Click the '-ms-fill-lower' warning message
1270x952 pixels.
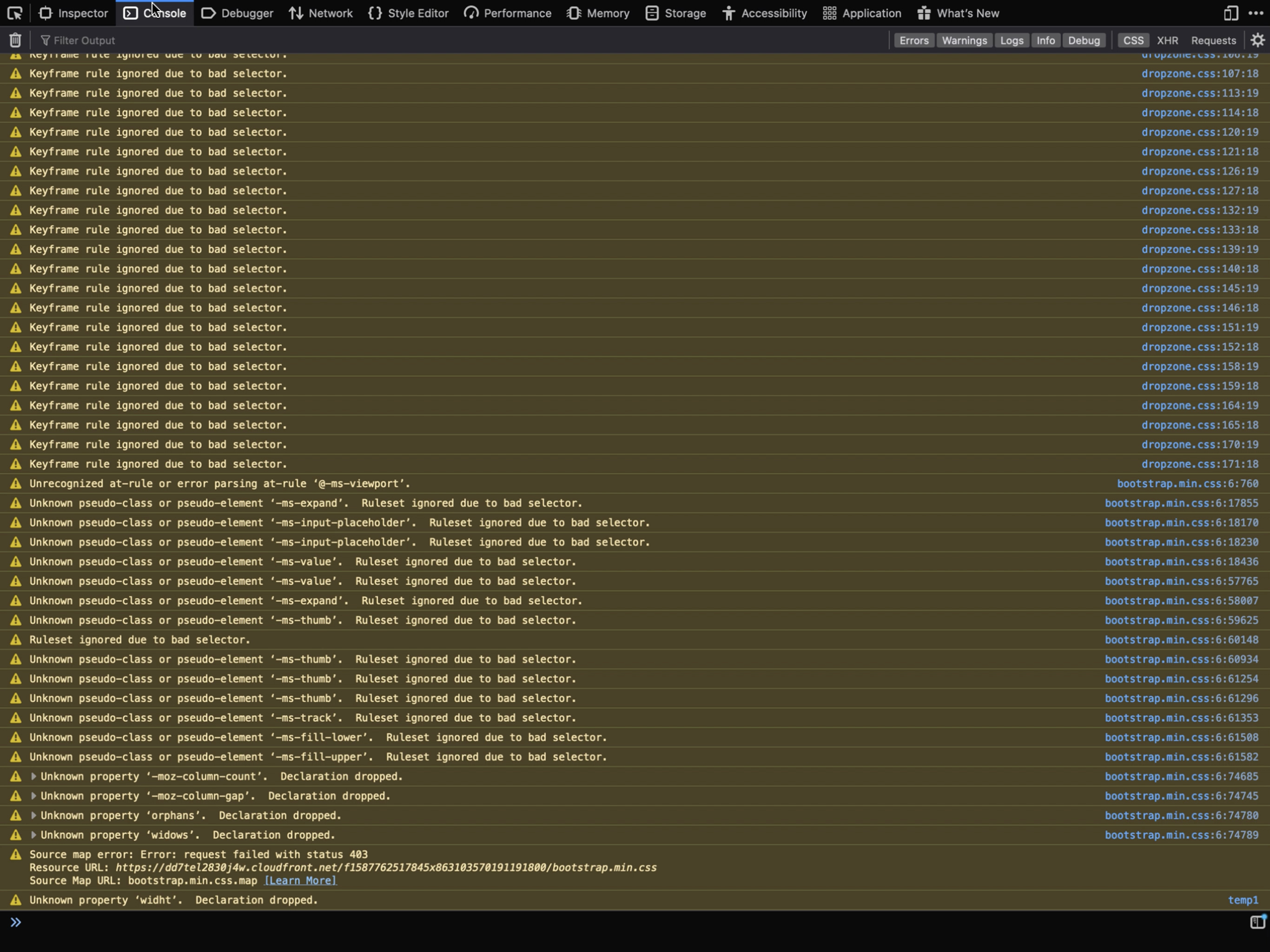point(318,737)
